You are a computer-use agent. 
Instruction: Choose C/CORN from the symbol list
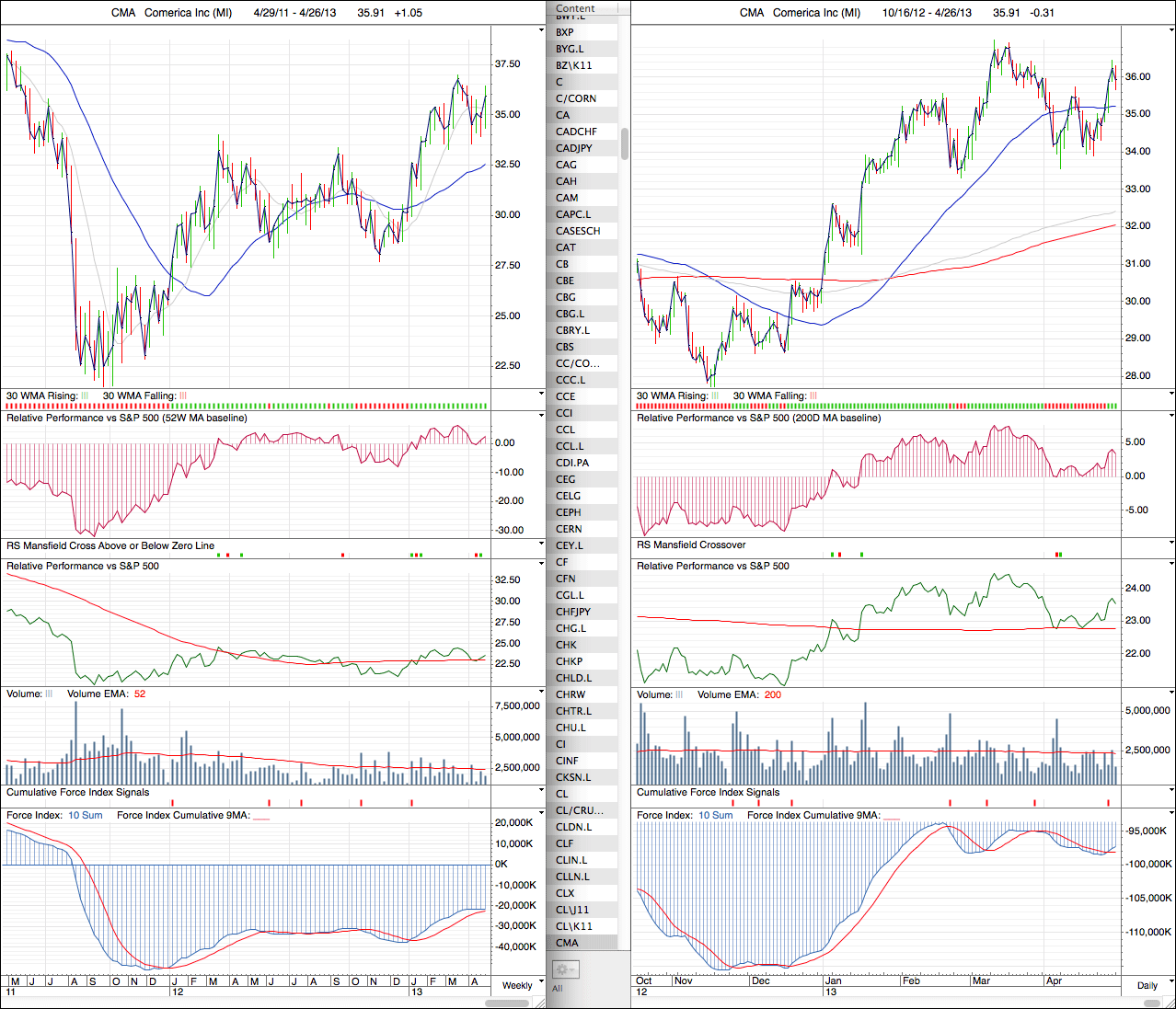tap(576, 98)
